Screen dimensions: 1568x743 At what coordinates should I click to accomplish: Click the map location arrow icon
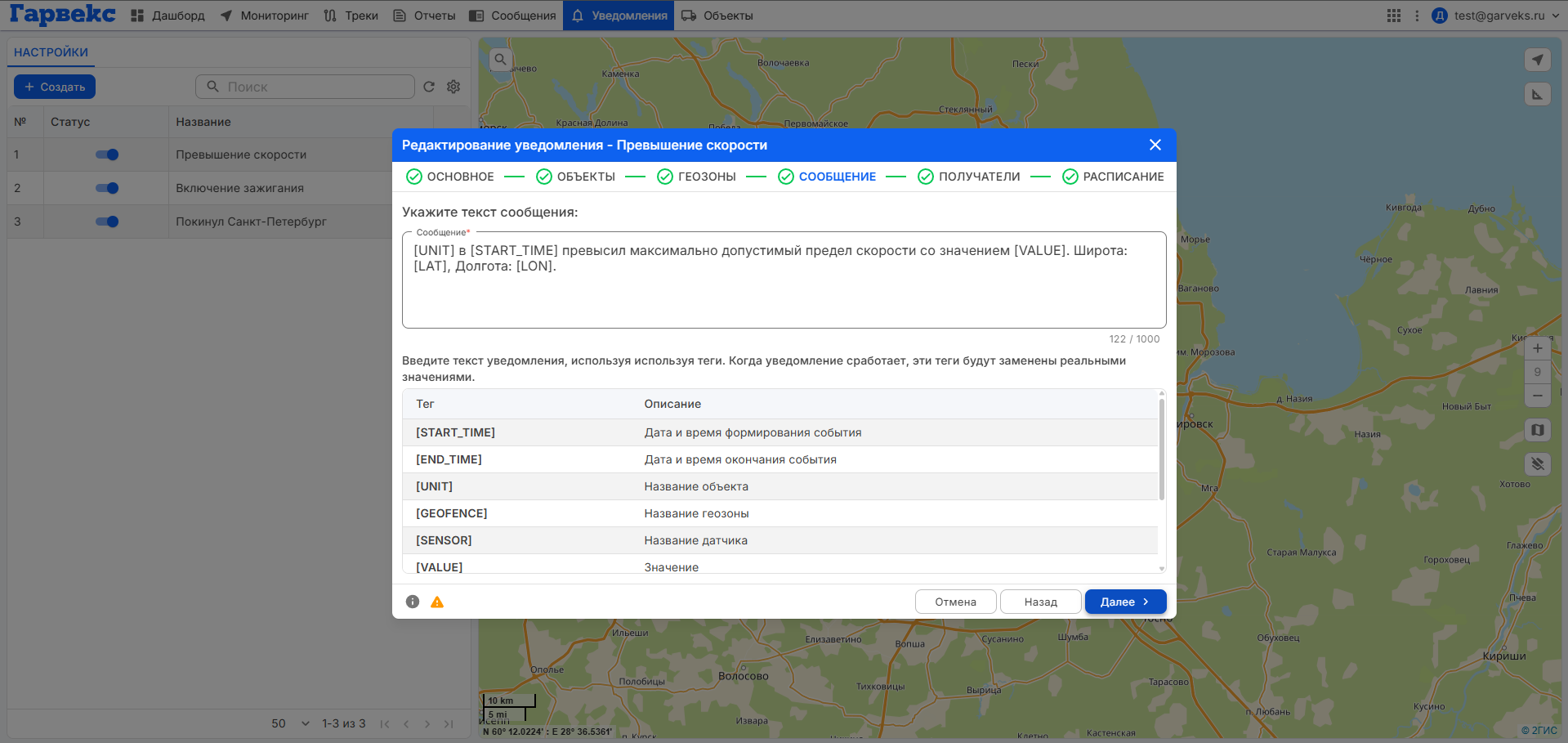(x=1538, y=60)
